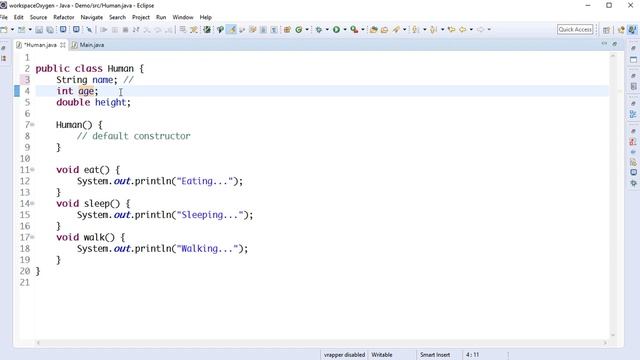Click the Open Task icon next to Open Type
Viewport: 640px width, 360px height.
[x=384, y=29]
